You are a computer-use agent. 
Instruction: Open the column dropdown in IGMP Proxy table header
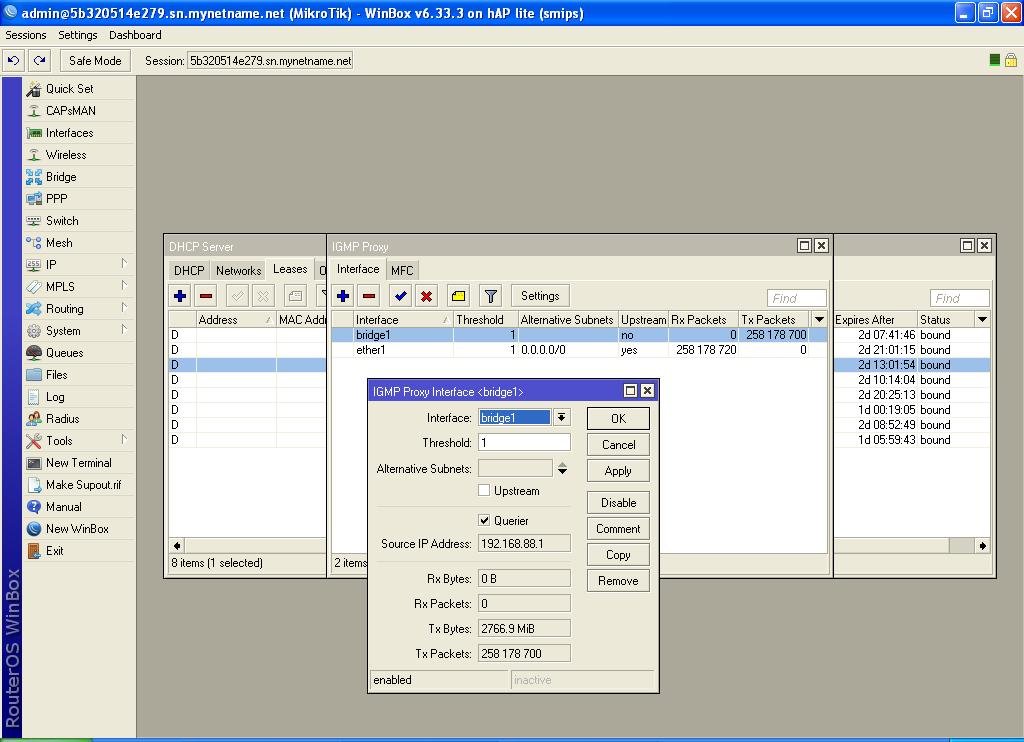tap(819, 320)
